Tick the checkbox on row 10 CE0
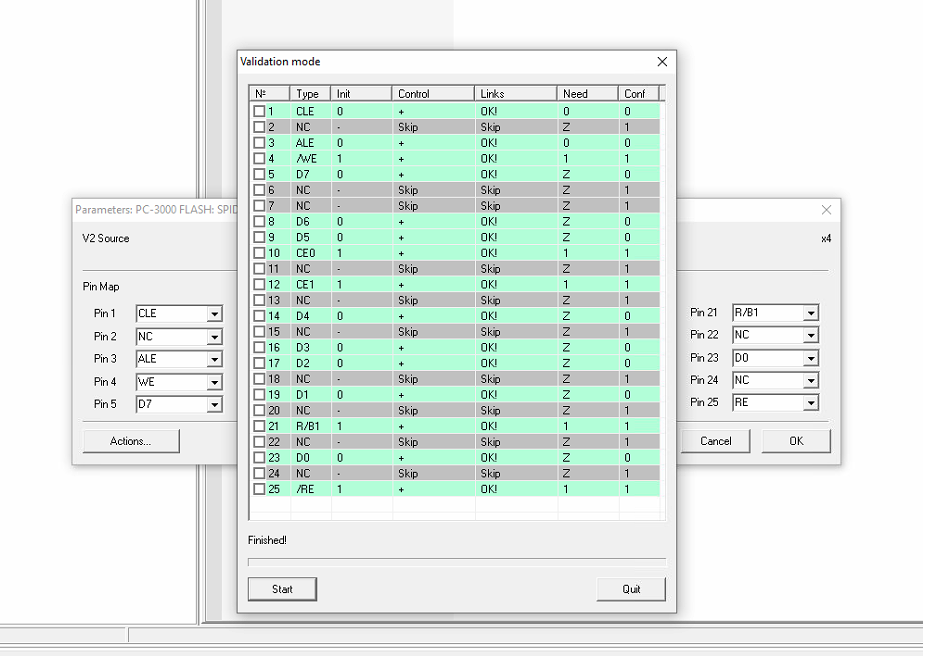The height and width of the screenshot is (656, 926). [259, 253]
